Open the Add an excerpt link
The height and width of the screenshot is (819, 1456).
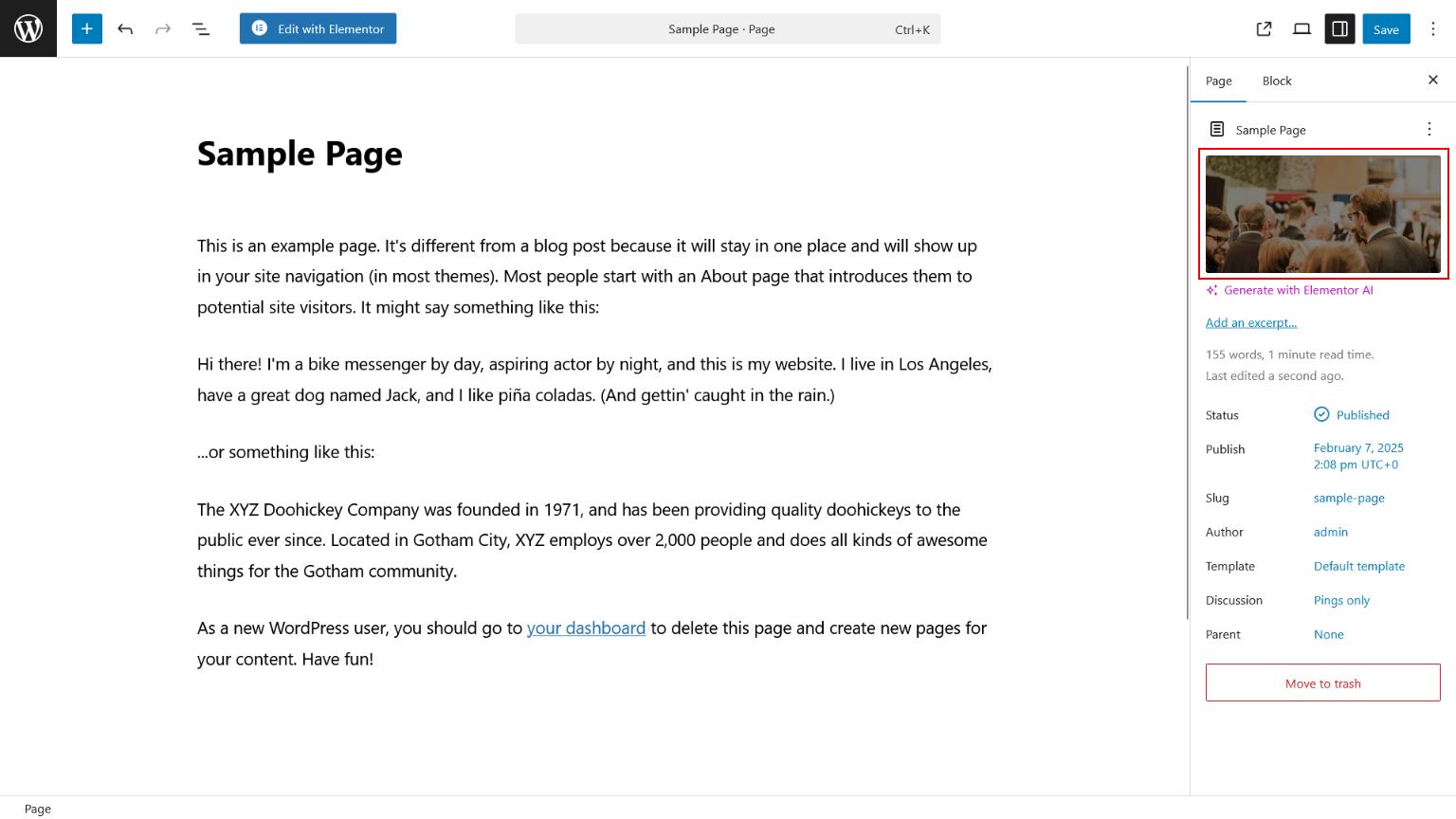click(1250, 322)
